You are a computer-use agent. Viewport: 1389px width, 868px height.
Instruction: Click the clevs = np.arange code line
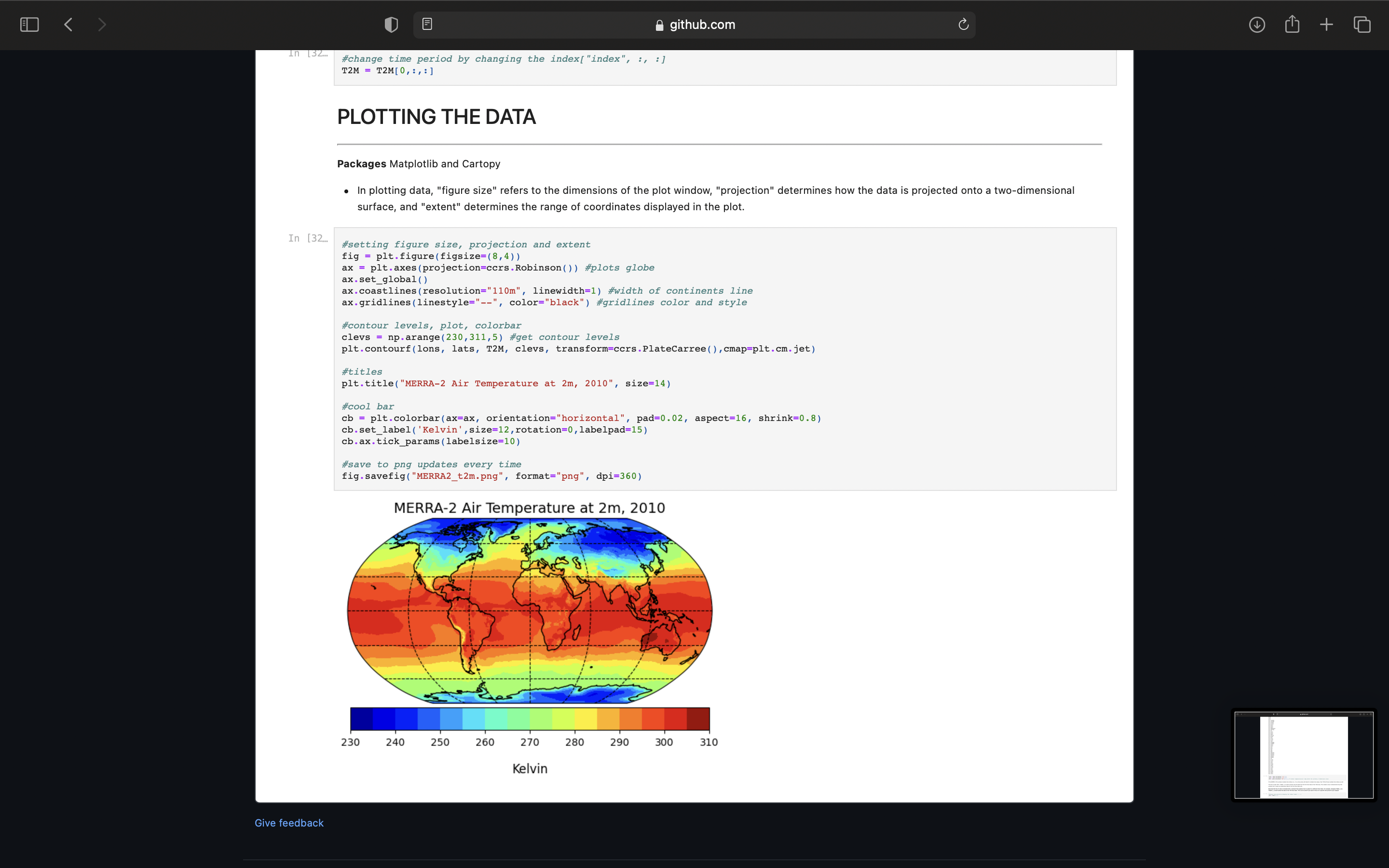pos(480,337)
